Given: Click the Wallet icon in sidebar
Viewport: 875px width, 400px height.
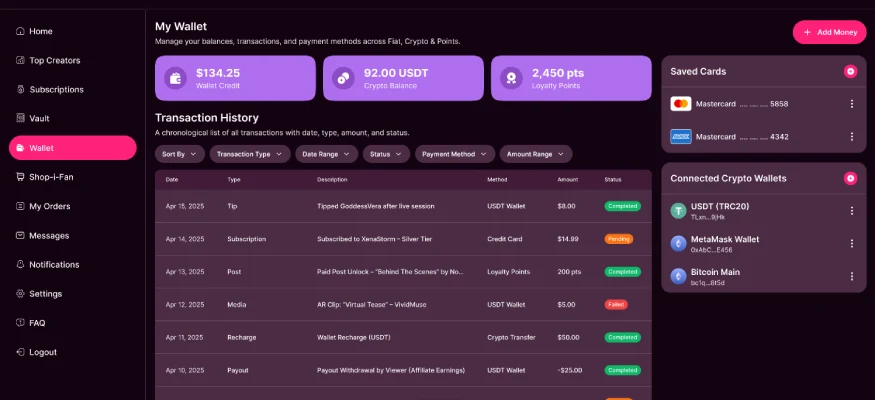Looking at the screenshot, I should tap(20, 148).
